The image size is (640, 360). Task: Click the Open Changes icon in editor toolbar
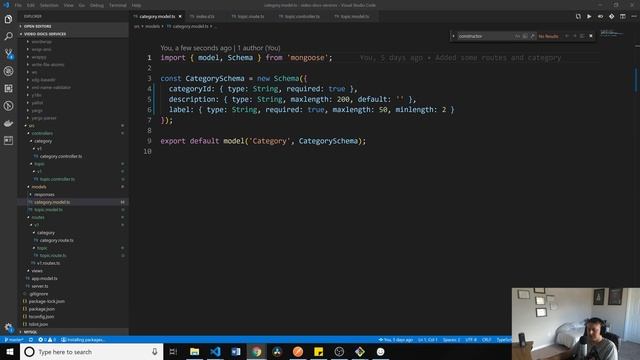(x=578, y=16)
